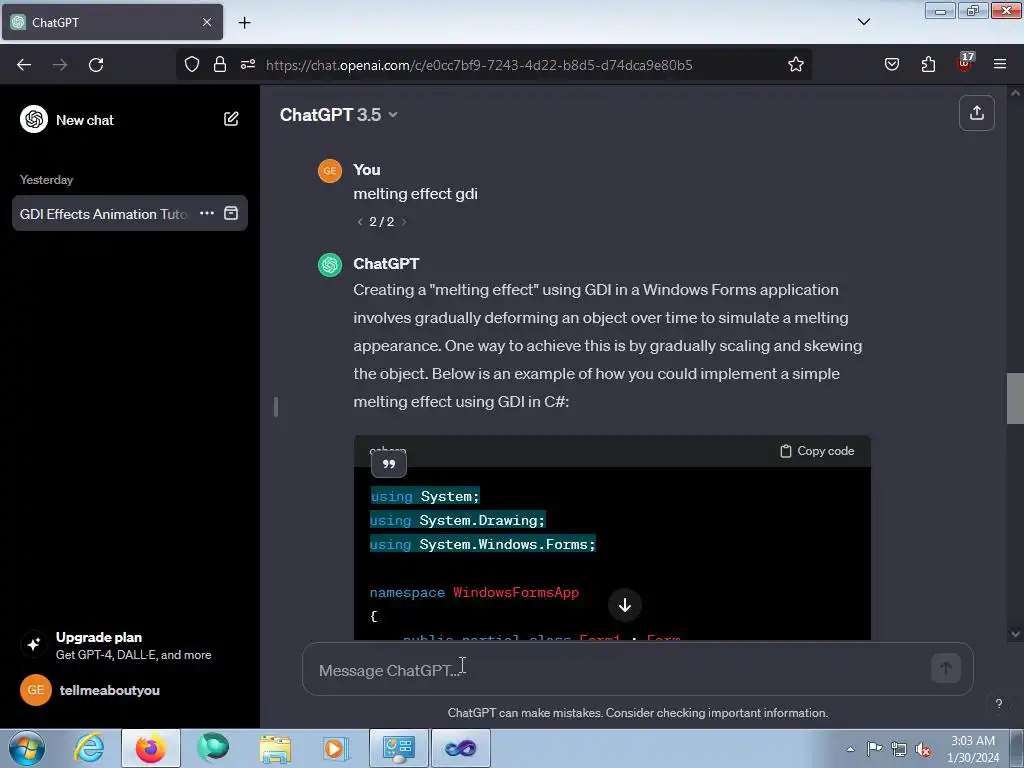Open ChatGPT 3.5 model selector
Image resolution: width=1024 pixels, height=768 pixels.
pyautogui.click(x=338, y=115)
